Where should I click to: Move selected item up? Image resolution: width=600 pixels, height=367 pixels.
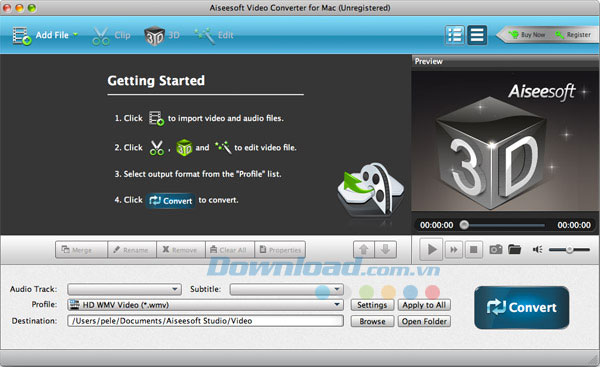(364, 250)
